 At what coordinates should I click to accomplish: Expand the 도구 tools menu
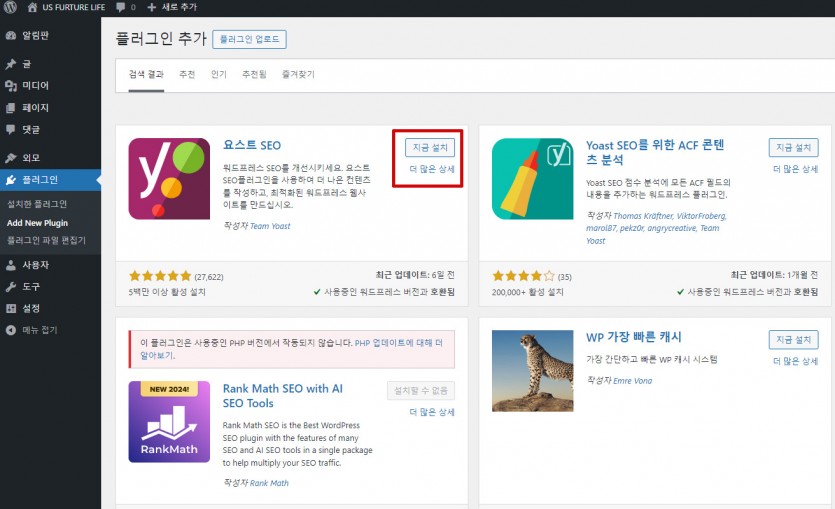[x=30, y=287]
